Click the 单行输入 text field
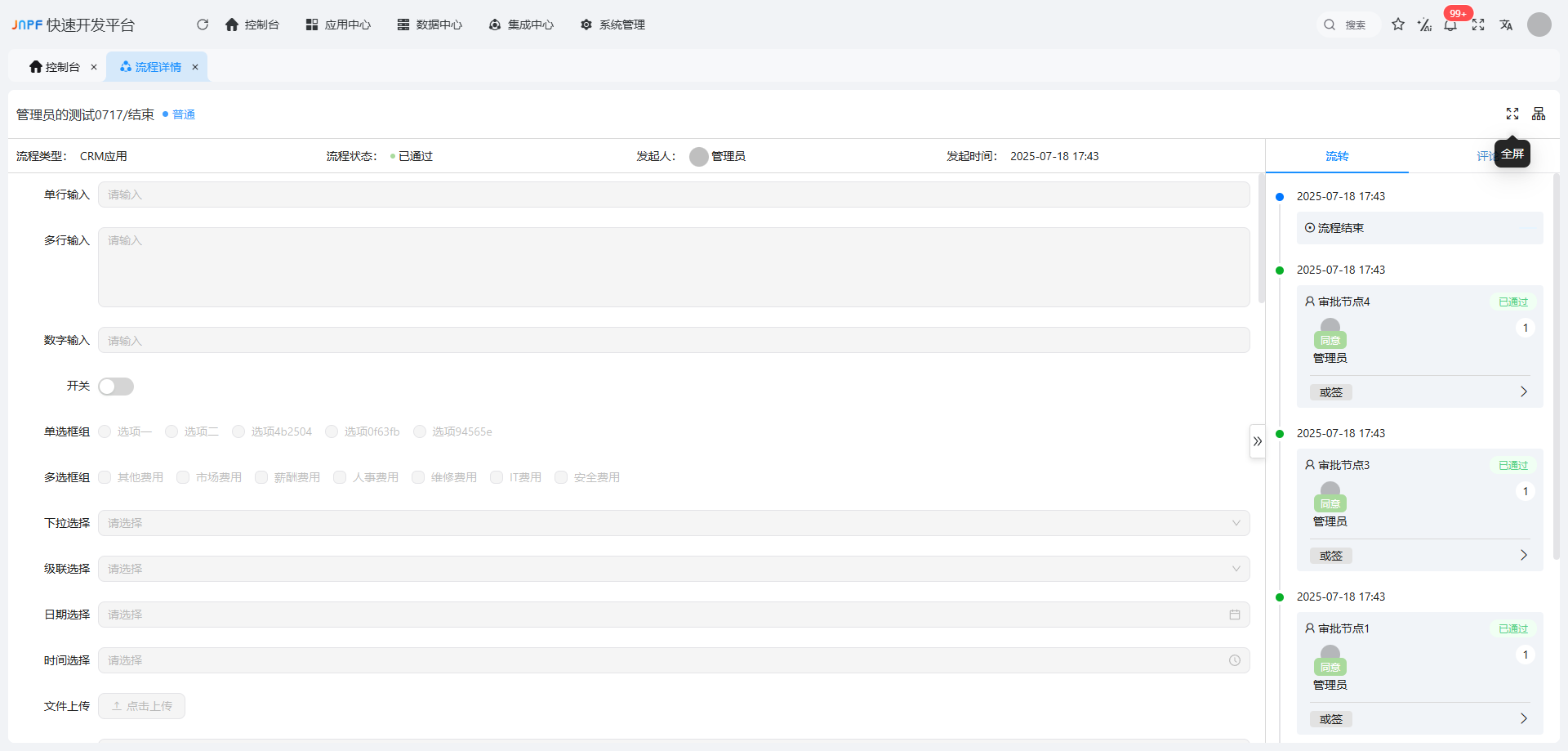The height and width of the screenshot is (751, 1568). (x=674, y=194)
